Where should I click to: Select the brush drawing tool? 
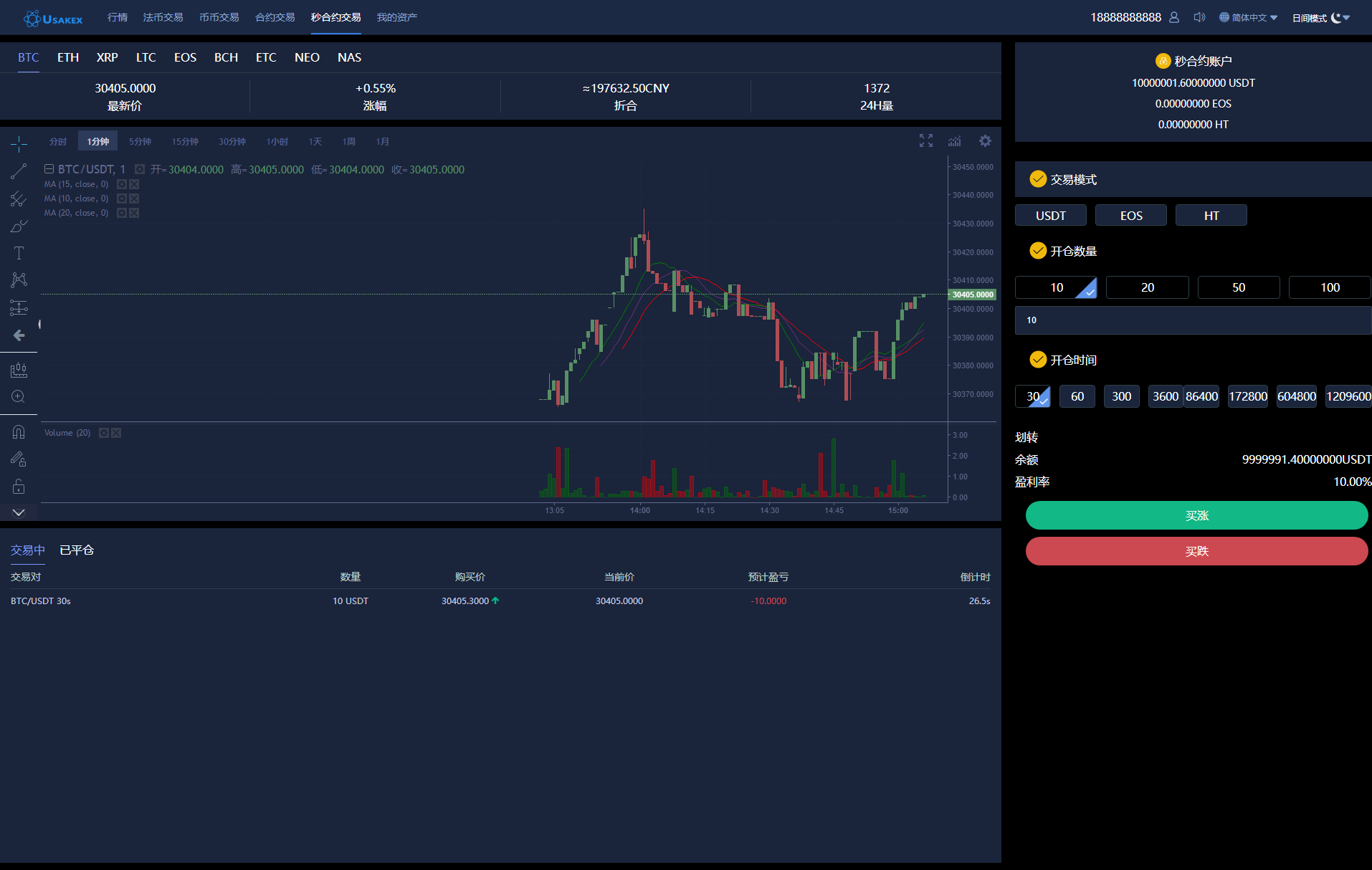[x=19, y=226]
